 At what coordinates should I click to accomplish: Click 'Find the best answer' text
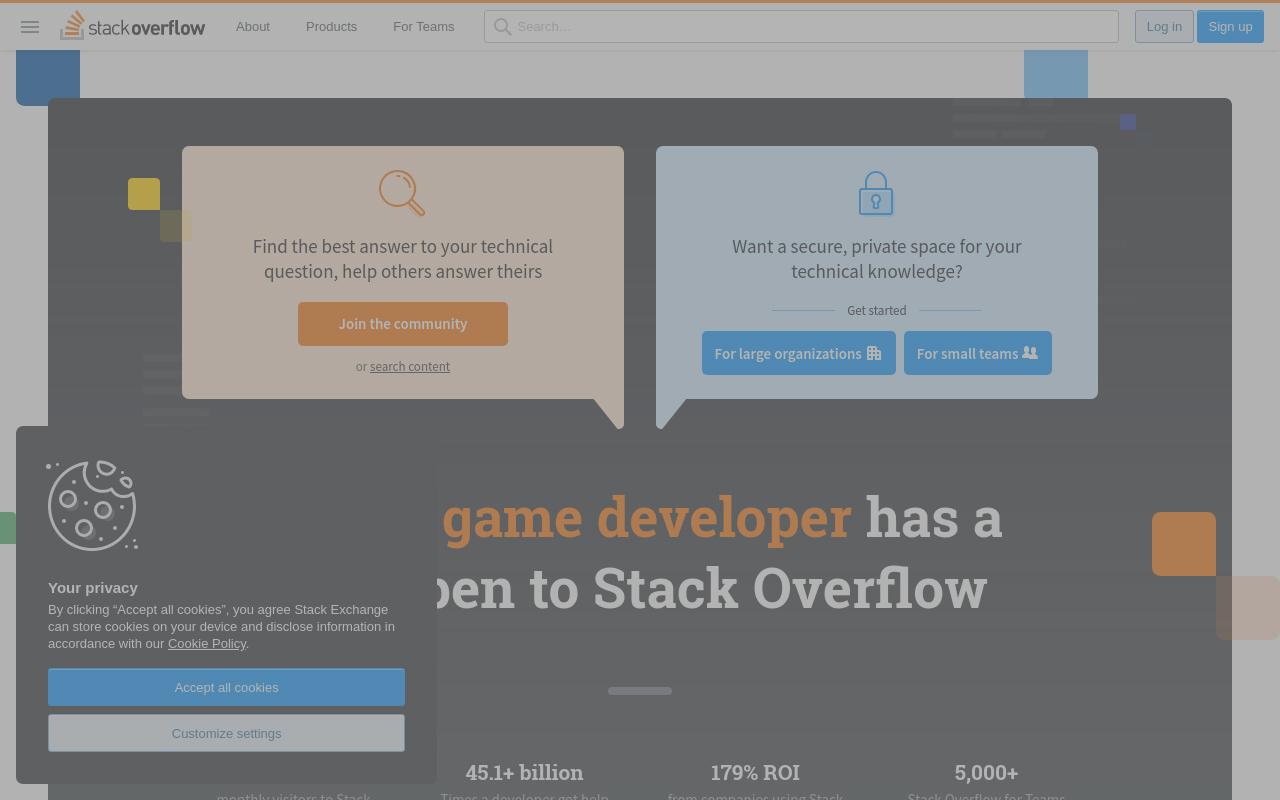(x=403, y=259)
